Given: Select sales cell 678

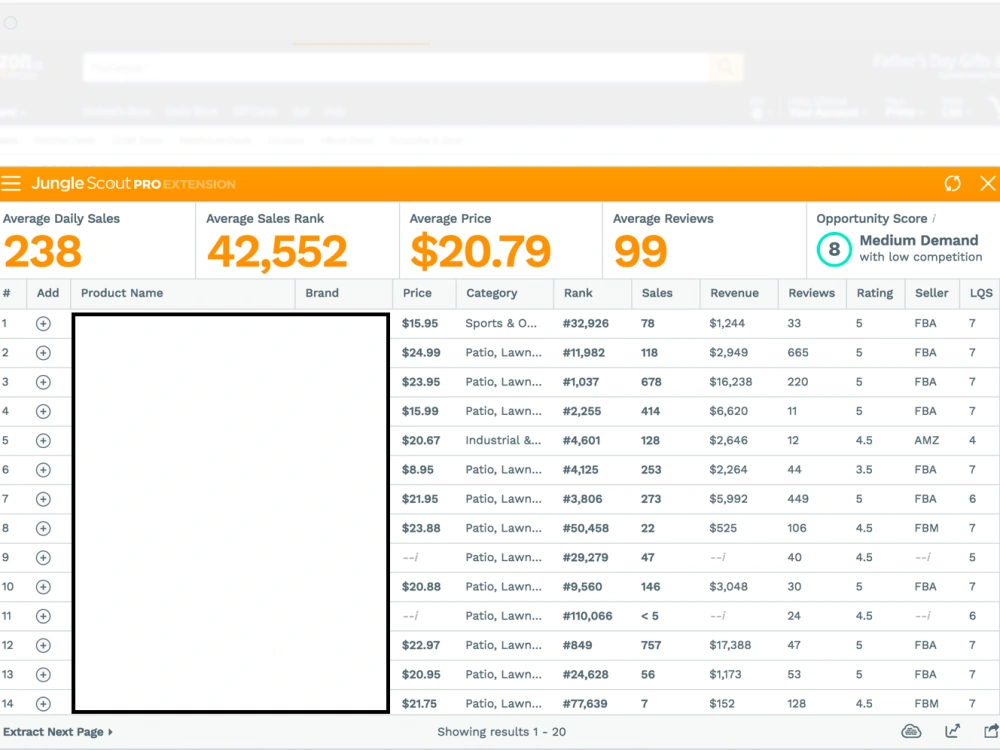Looking at the screenshot, I should click(651, 382).
